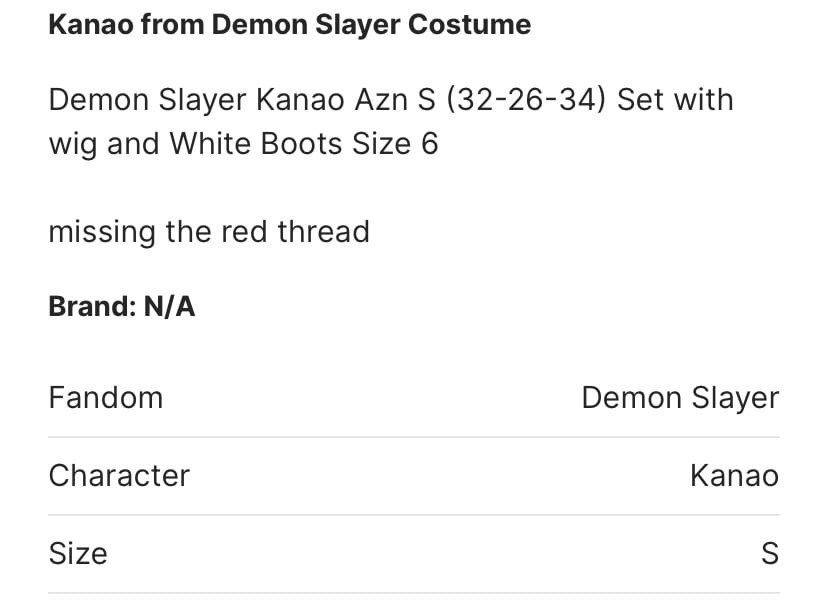Click the 'missing the red thread' note
Screen dimensions: 828x601
[209, 232]
